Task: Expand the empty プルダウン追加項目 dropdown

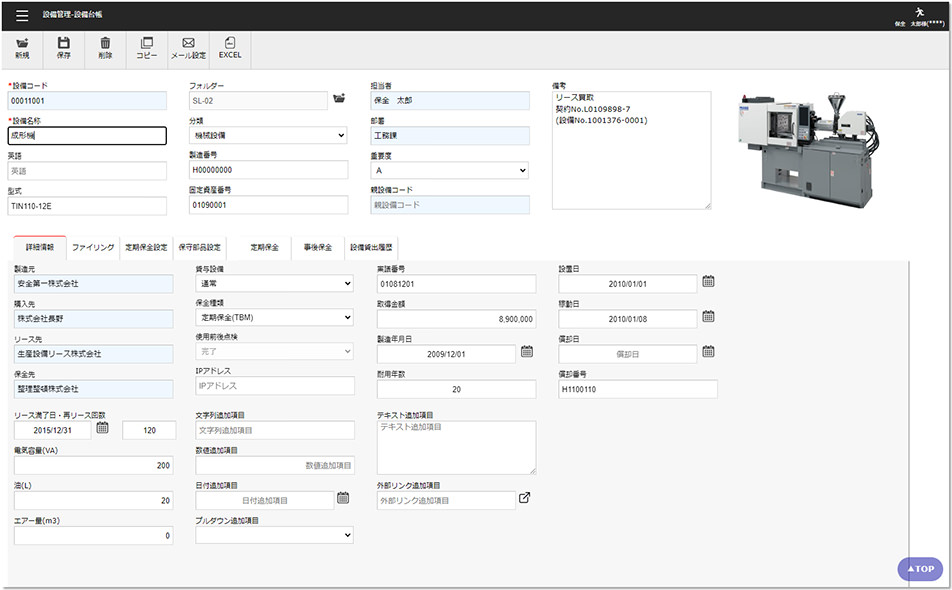Action: [274, 535]
